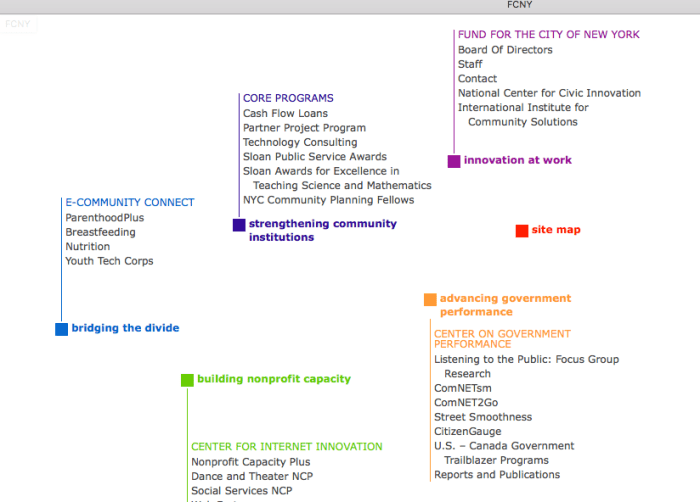Image resolution: width=700 pixels, height=502 pixels.
Task: Click the CENTER FOR INTERNET INNOVATION heading
Action: pos(287,447)
